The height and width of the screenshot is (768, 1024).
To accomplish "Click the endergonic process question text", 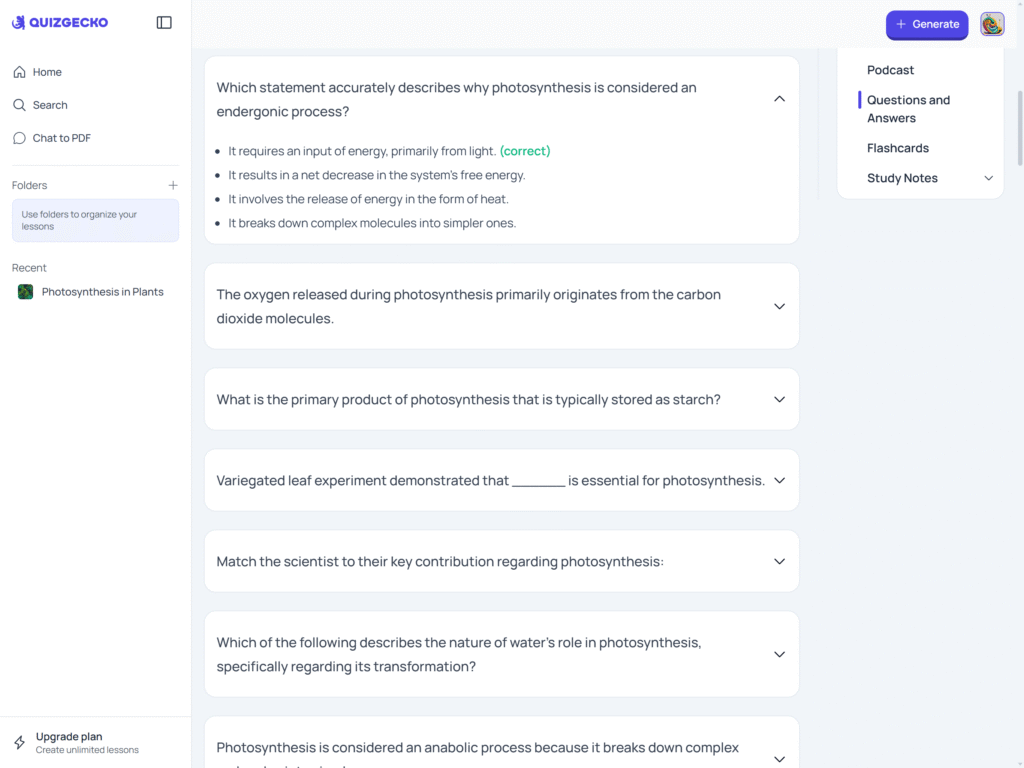I will coord(456,99).
